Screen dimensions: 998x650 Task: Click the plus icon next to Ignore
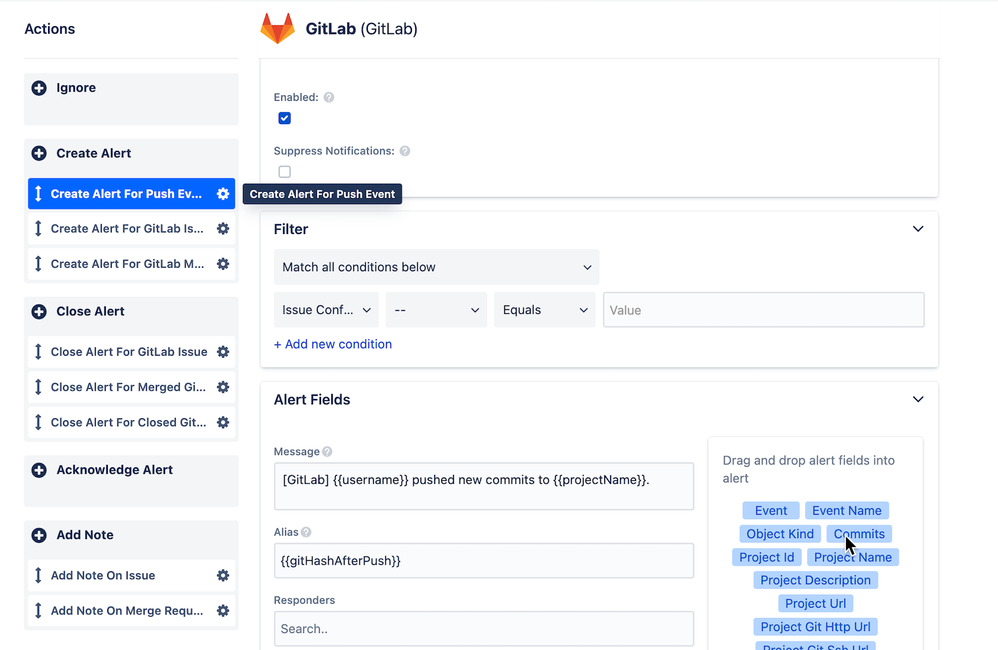tap(39, 88)
